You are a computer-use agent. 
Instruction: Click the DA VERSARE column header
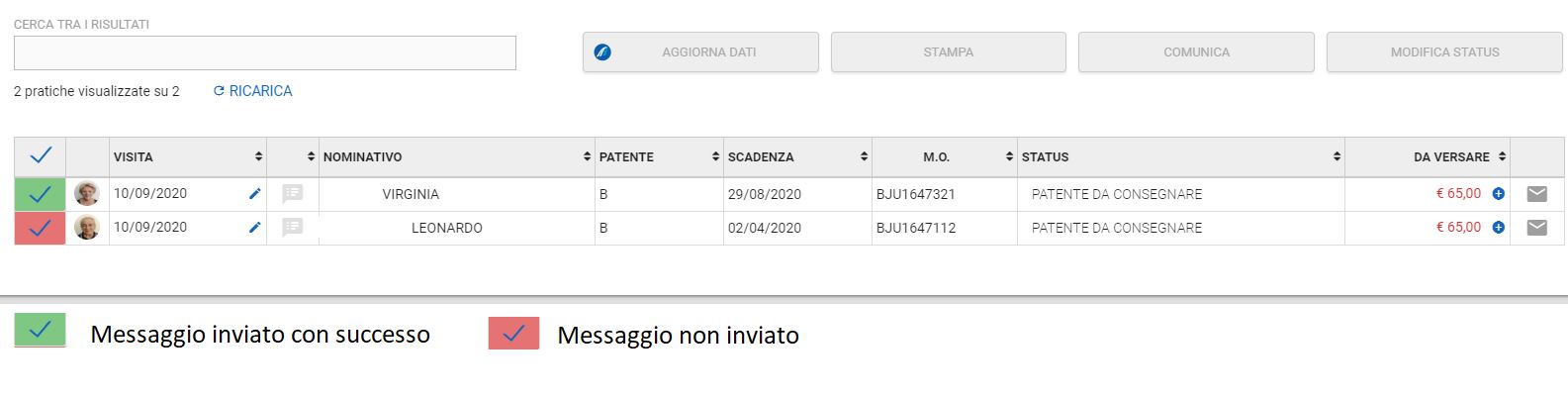pos(1450,156)
